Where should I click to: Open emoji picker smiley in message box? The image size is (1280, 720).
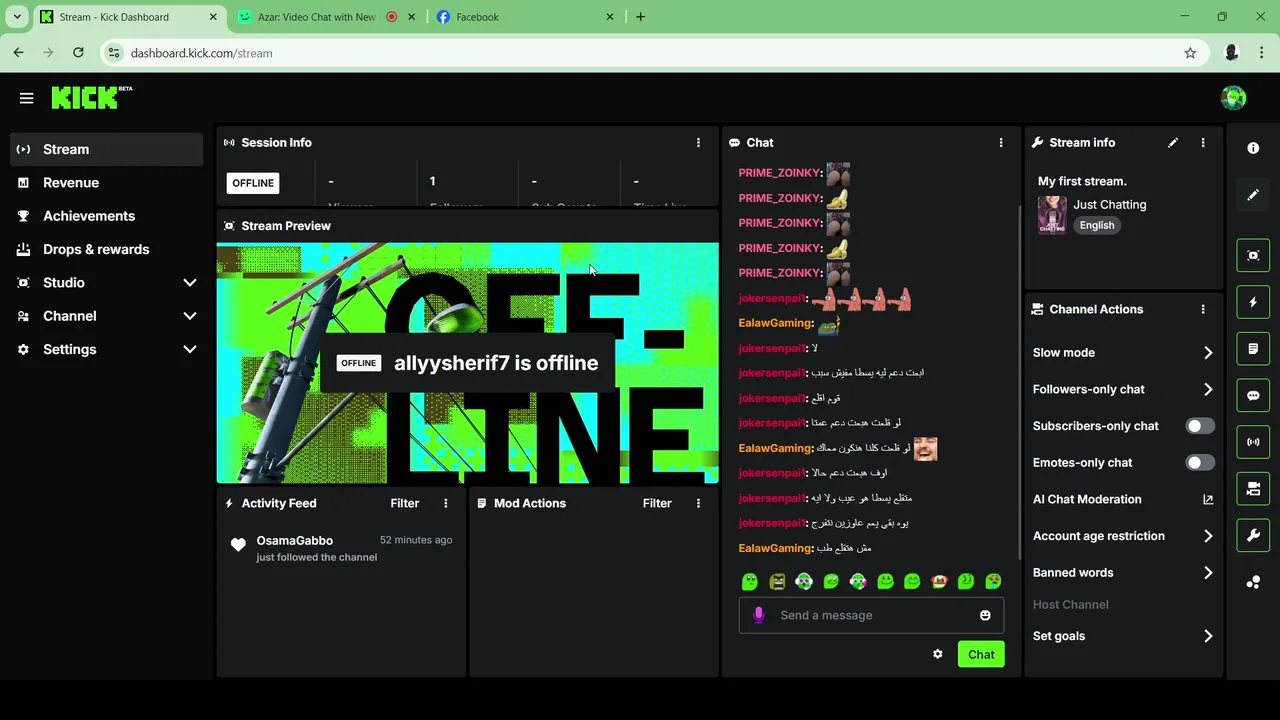point(985,615)
